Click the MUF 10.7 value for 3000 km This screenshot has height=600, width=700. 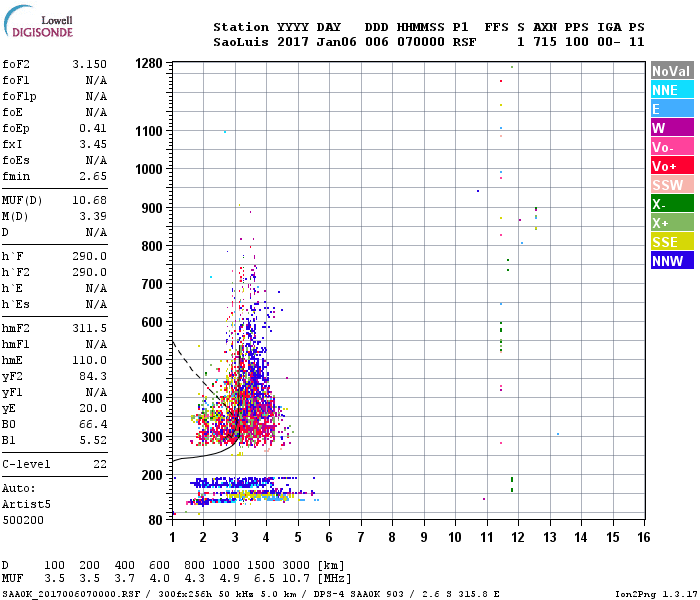click(296, 579)
